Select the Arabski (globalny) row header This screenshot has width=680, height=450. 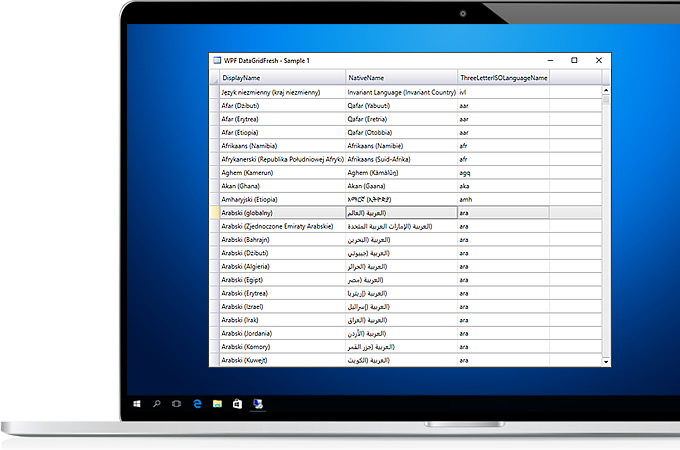point(214,212)
